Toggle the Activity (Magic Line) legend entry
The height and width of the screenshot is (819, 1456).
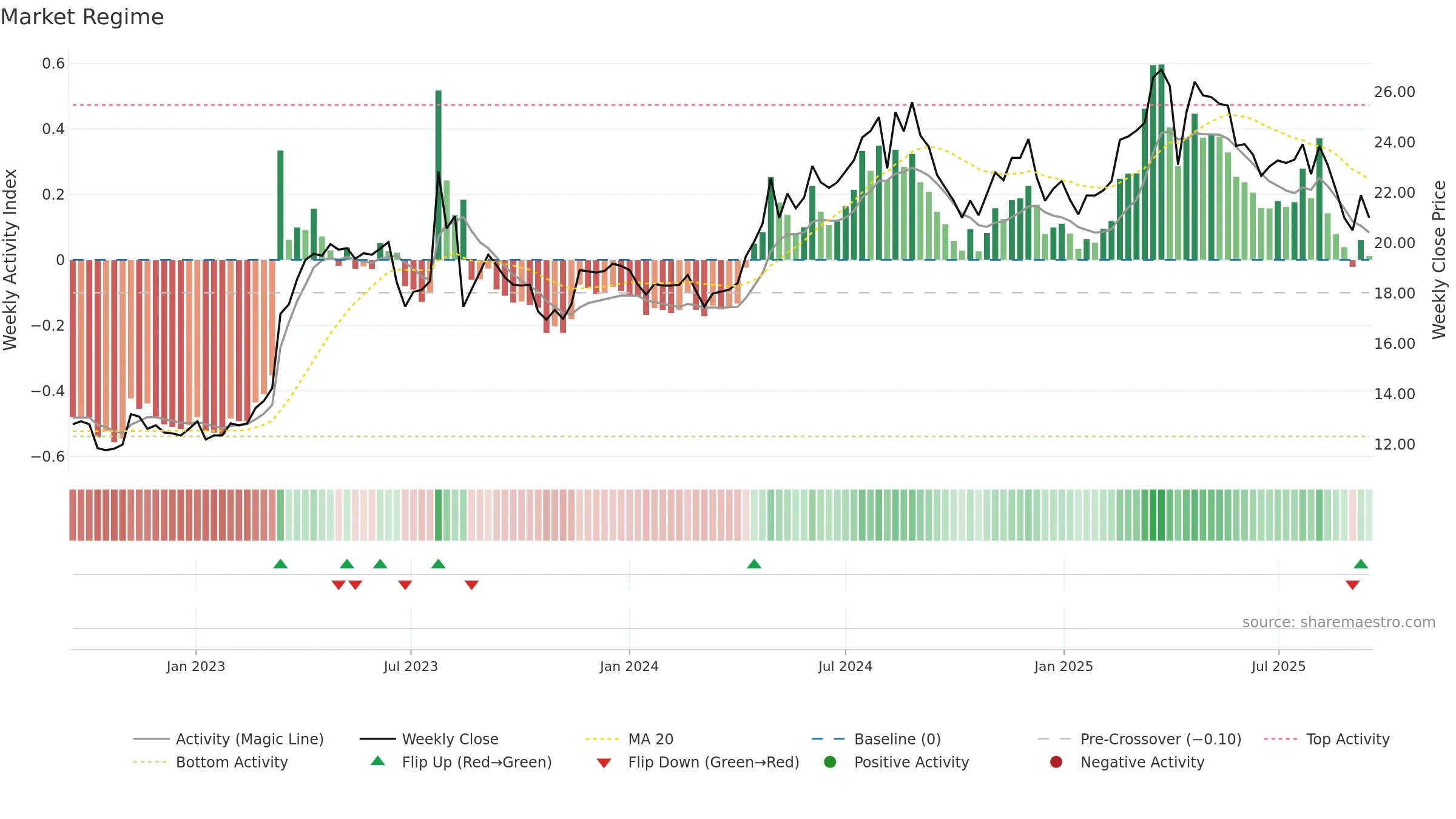pos(229,739)
